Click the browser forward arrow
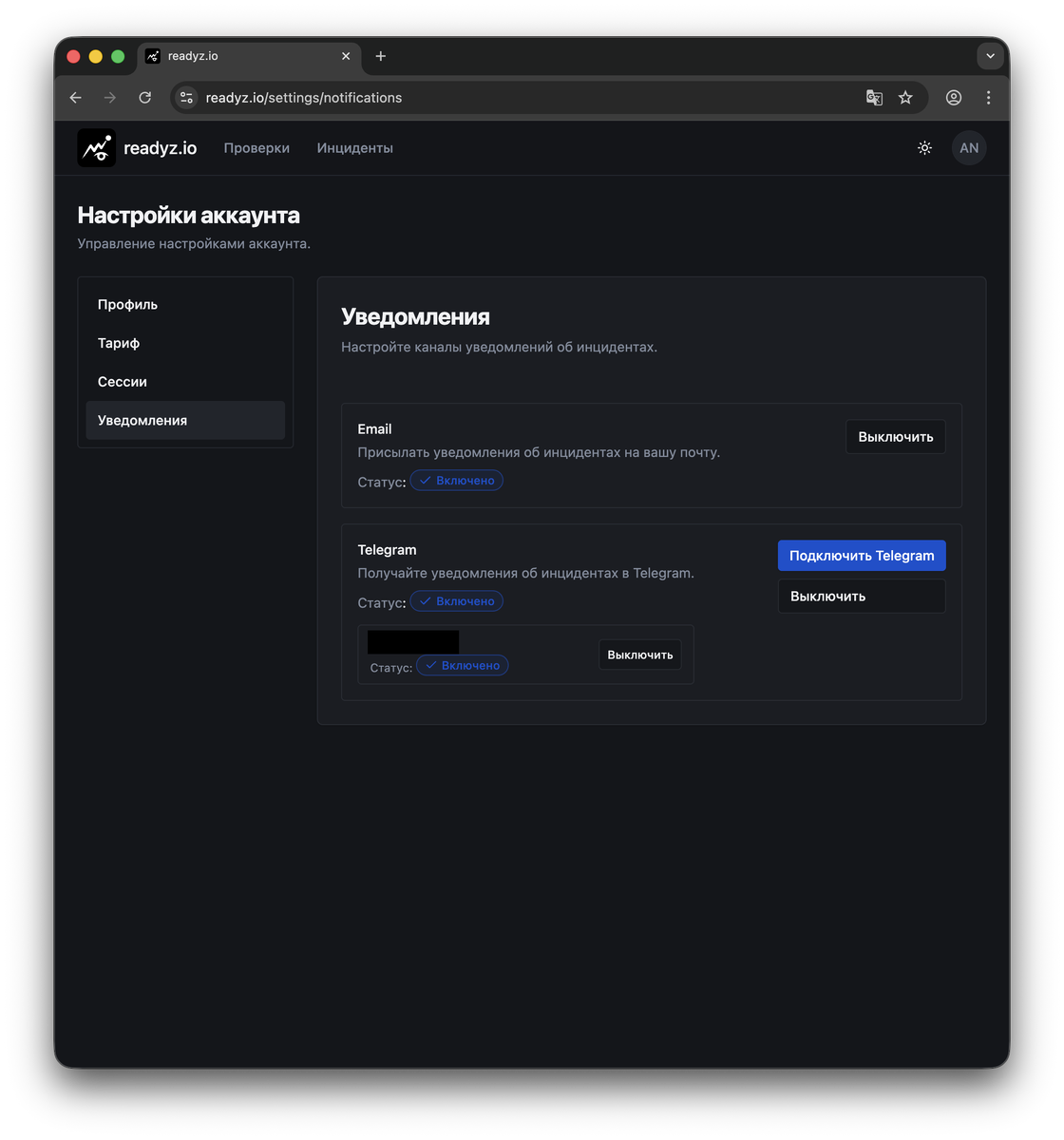1064x1140 pixels. (x=110, y=98)
